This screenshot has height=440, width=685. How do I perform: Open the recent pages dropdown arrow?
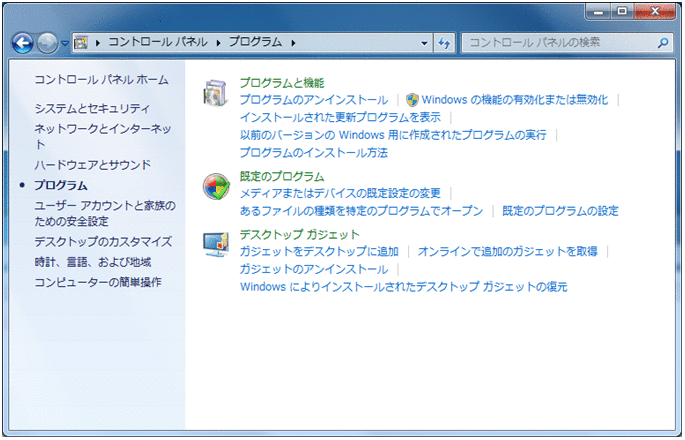coord(65,43)
